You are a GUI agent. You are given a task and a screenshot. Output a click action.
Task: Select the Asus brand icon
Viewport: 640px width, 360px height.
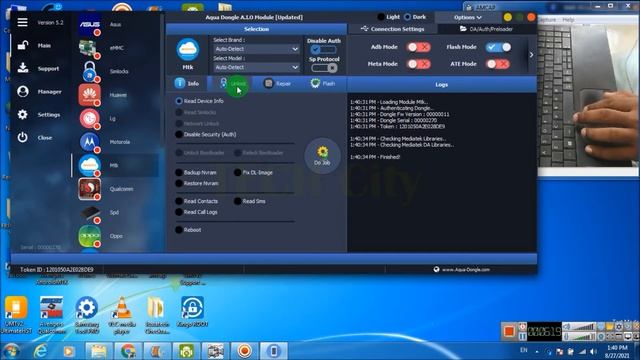pyautogui.click(x=89, y=24)
